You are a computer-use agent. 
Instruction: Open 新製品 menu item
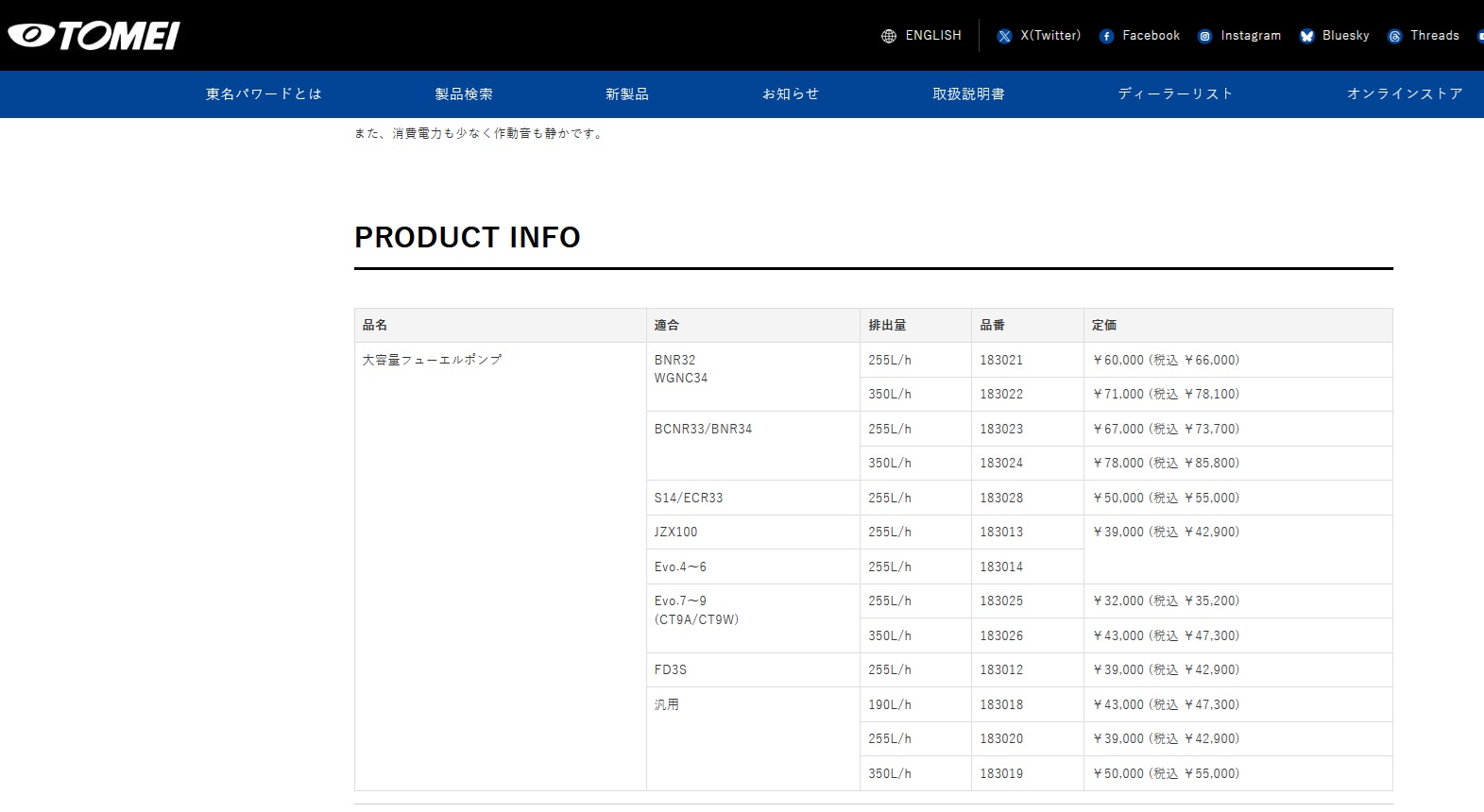tap(627, 93)
